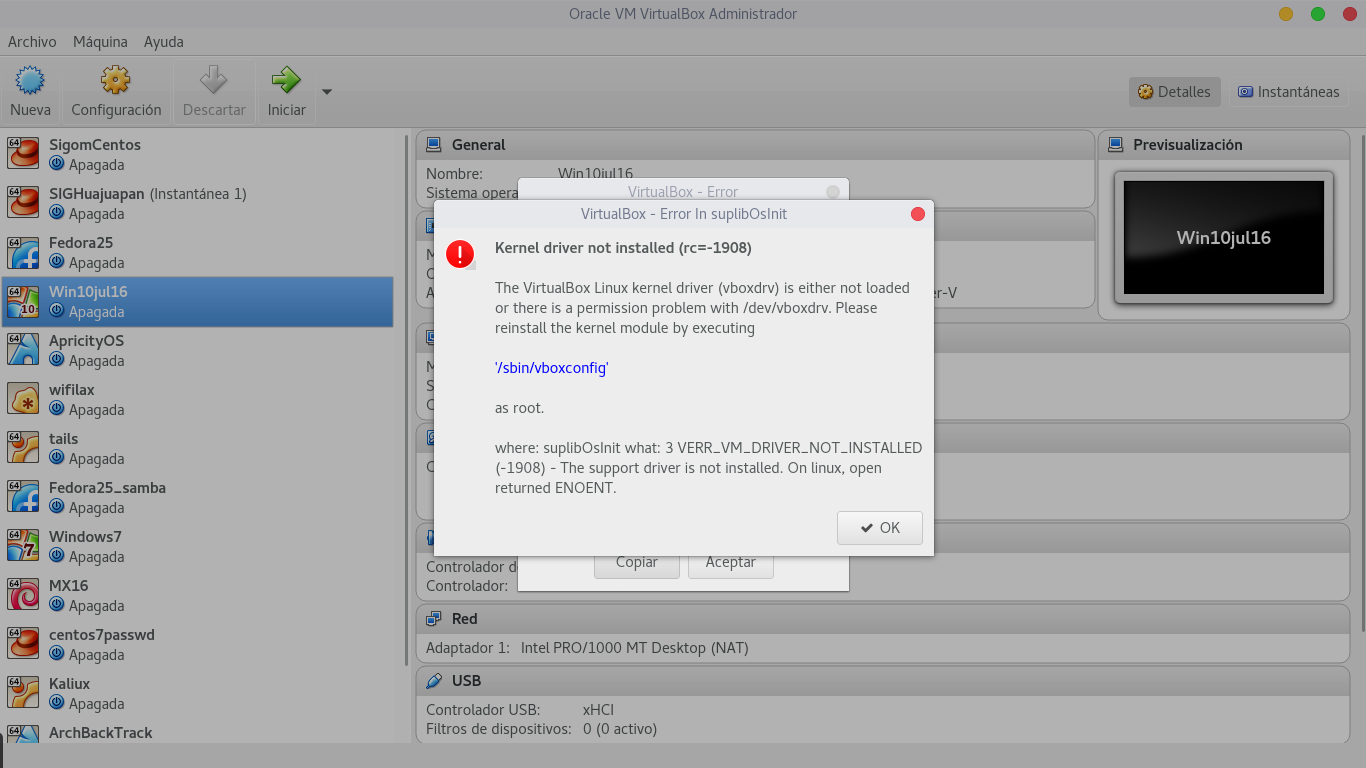Click the Controlador USB xHCI value

pyautogui.click(x=598, y=710)
